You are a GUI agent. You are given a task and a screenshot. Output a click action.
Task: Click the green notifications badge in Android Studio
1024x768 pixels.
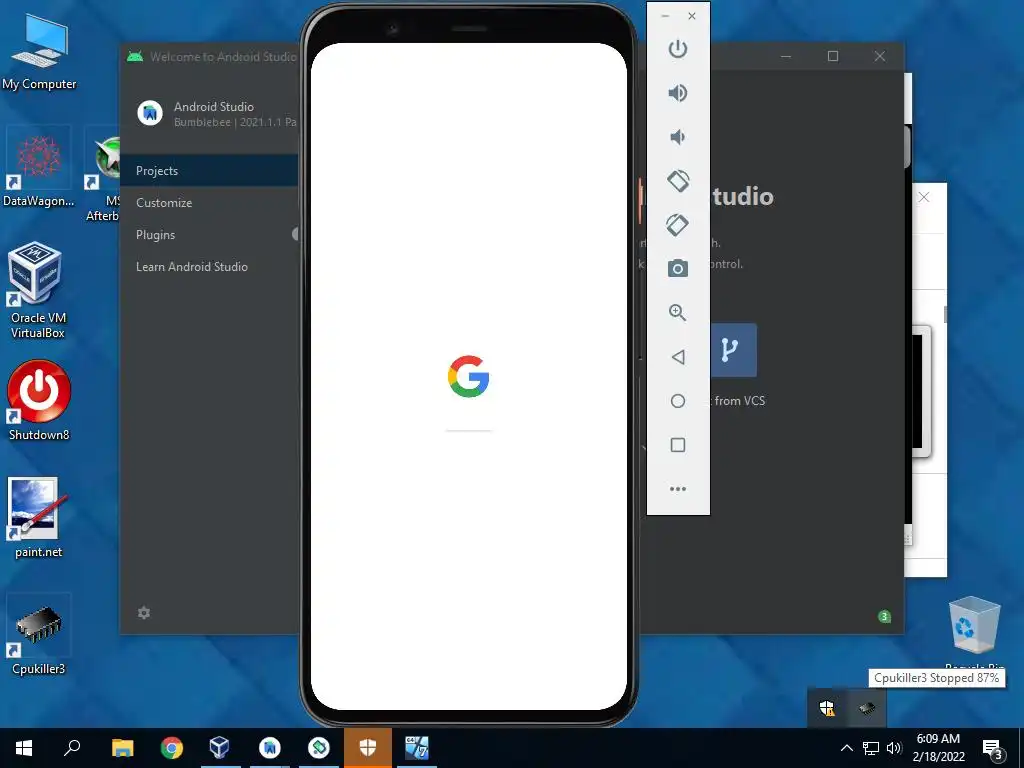pos(884,616)
